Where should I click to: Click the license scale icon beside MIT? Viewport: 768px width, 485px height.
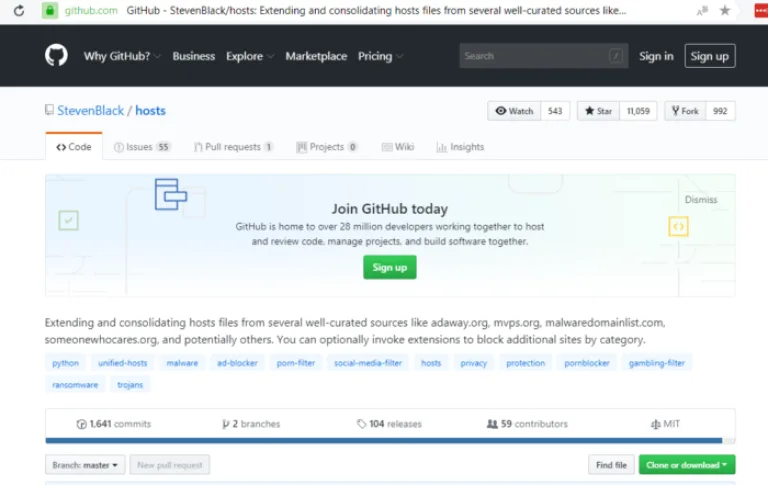[x=655, y=424]
